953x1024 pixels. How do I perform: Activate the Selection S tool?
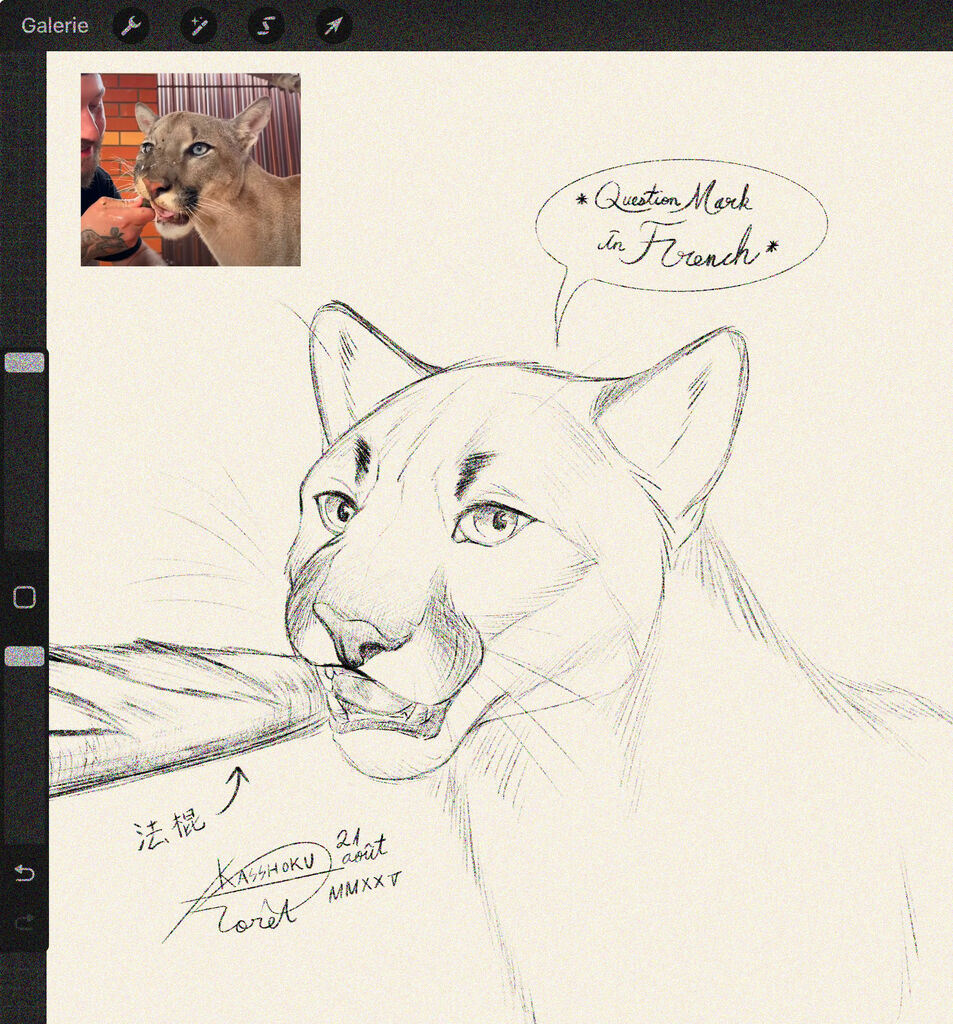266,25
